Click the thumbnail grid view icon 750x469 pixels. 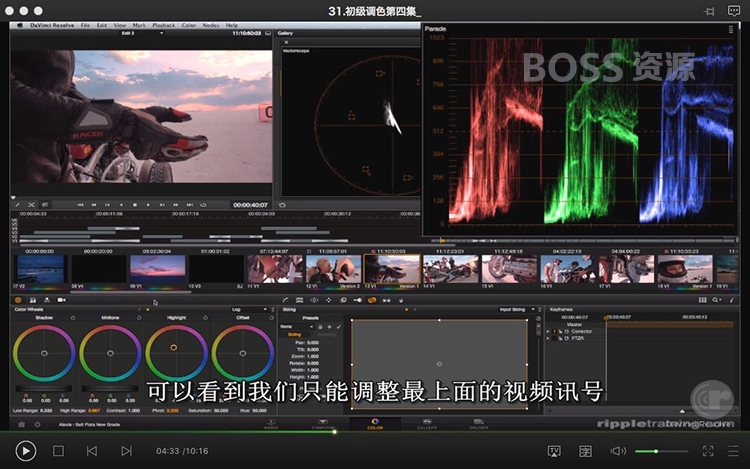coord(702,300)
